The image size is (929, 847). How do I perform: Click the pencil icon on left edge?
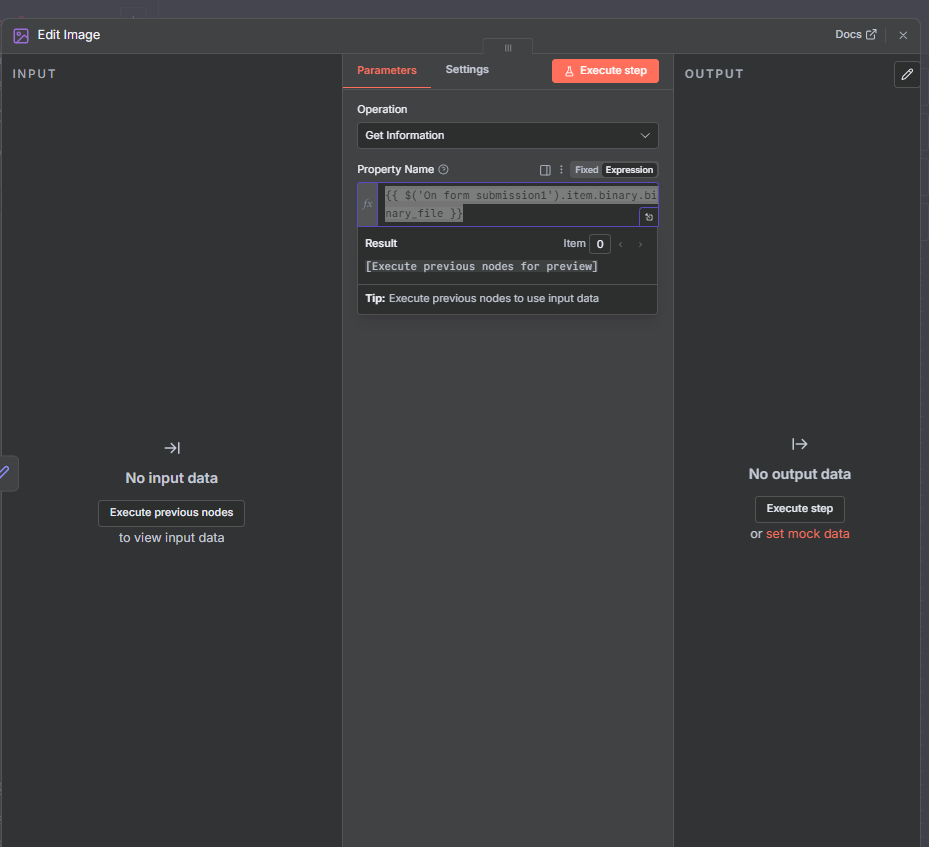click(5, 472)
